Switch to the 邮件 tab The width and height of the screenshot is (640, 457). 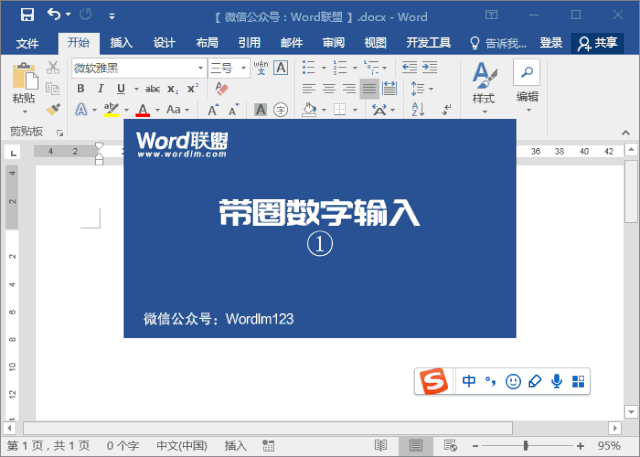pyautogui.click(x=291, y=43)
